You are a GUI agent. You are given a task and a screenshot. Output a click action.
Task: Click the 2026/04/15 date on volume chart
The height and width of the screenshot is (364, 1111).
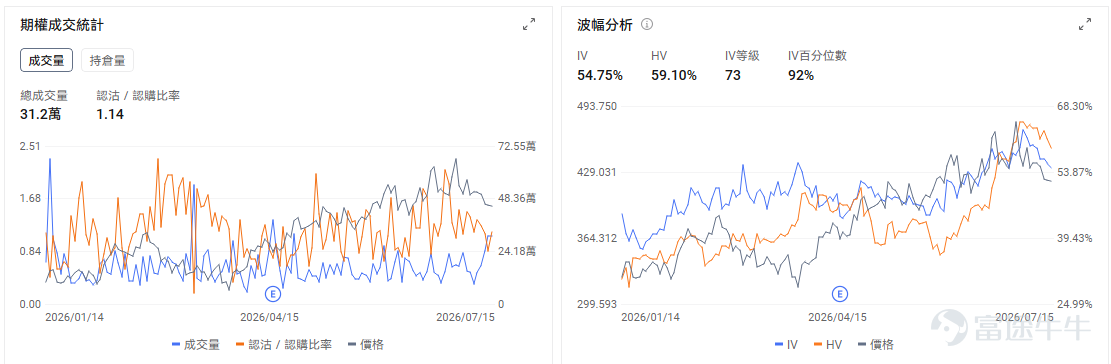270,317
